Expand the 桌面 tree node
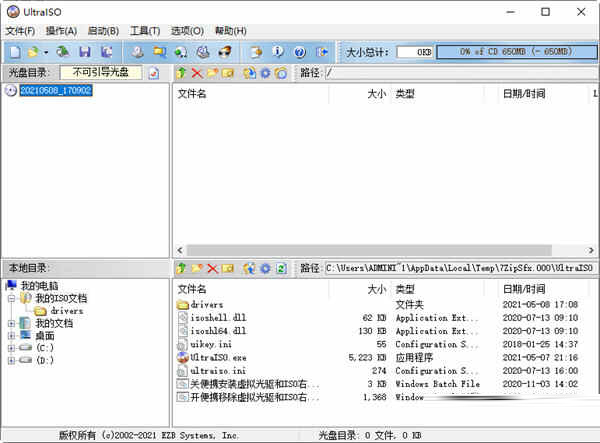Screen dimensions: 600x443 [11, 336]
